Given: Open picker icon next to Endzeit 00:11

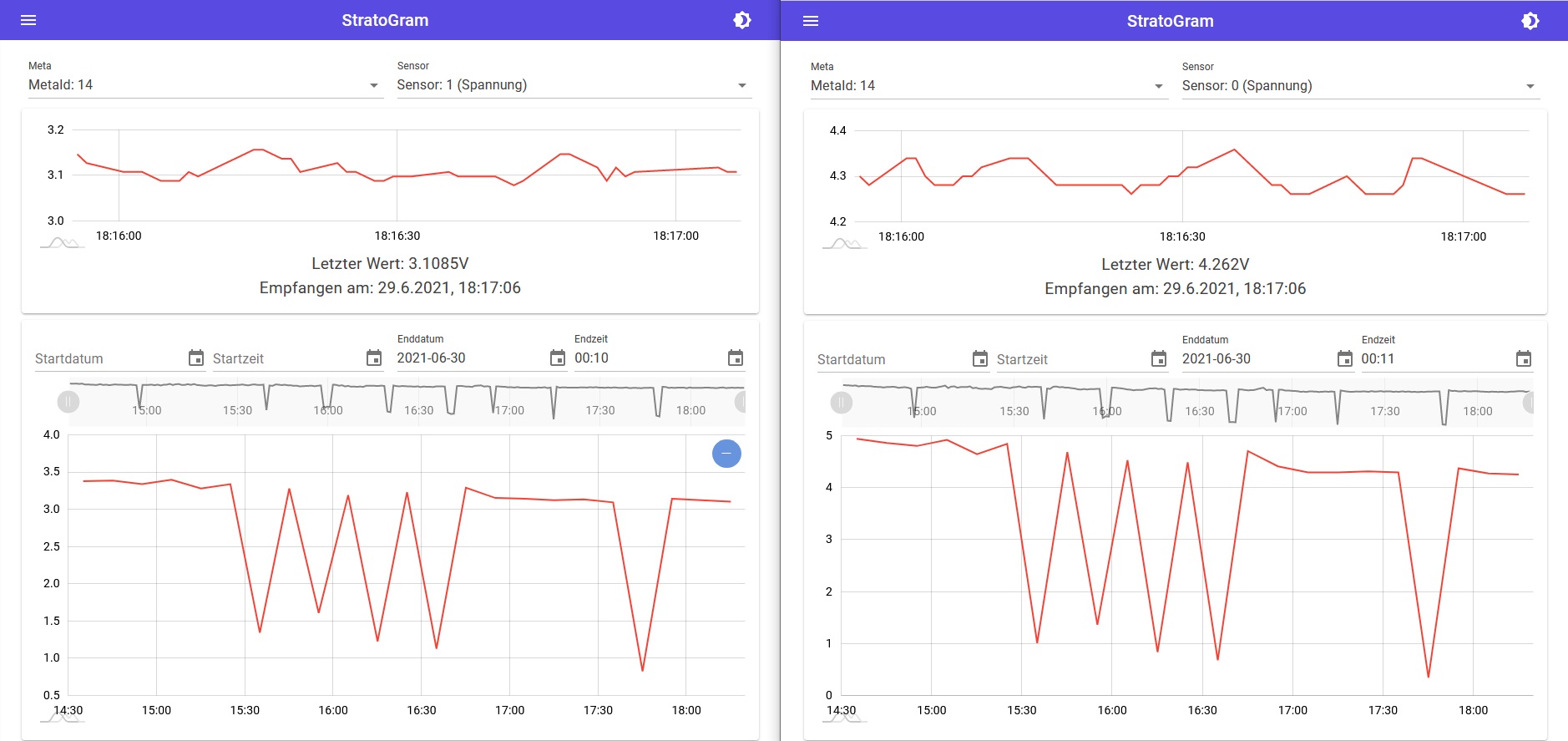Looking at the screenshot, I should 1524,359.
